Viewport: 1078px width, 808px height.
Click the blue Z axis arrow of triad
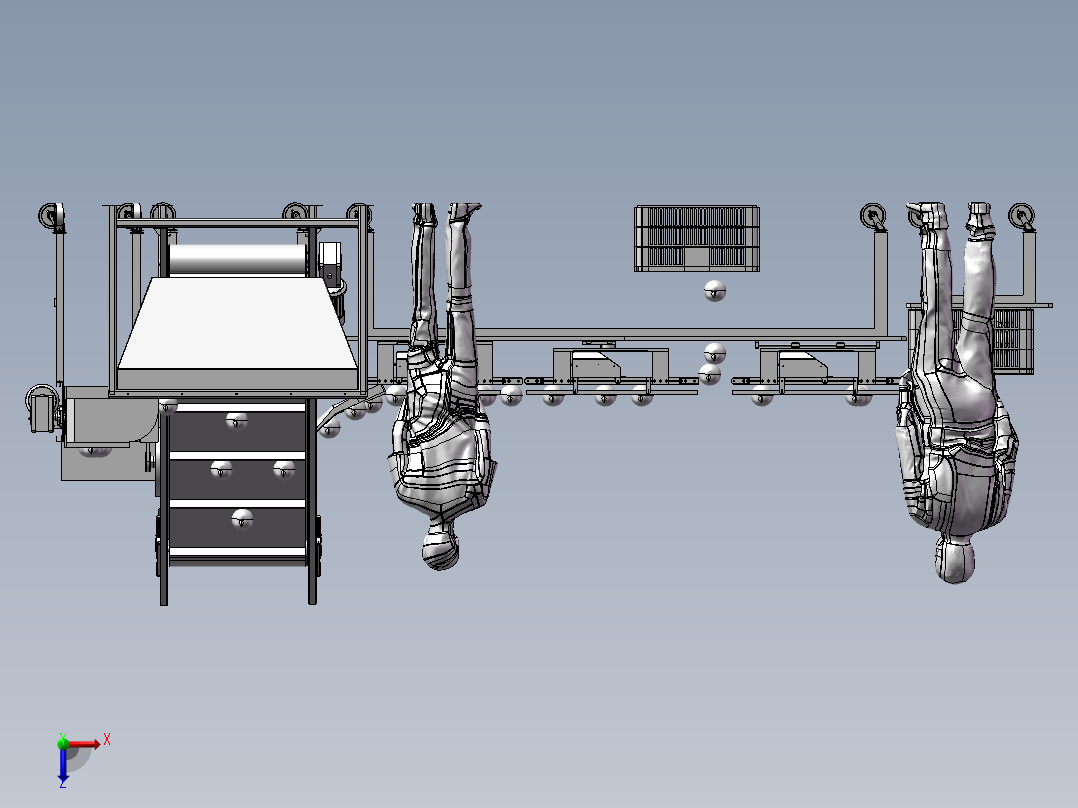tap(63, 764)
